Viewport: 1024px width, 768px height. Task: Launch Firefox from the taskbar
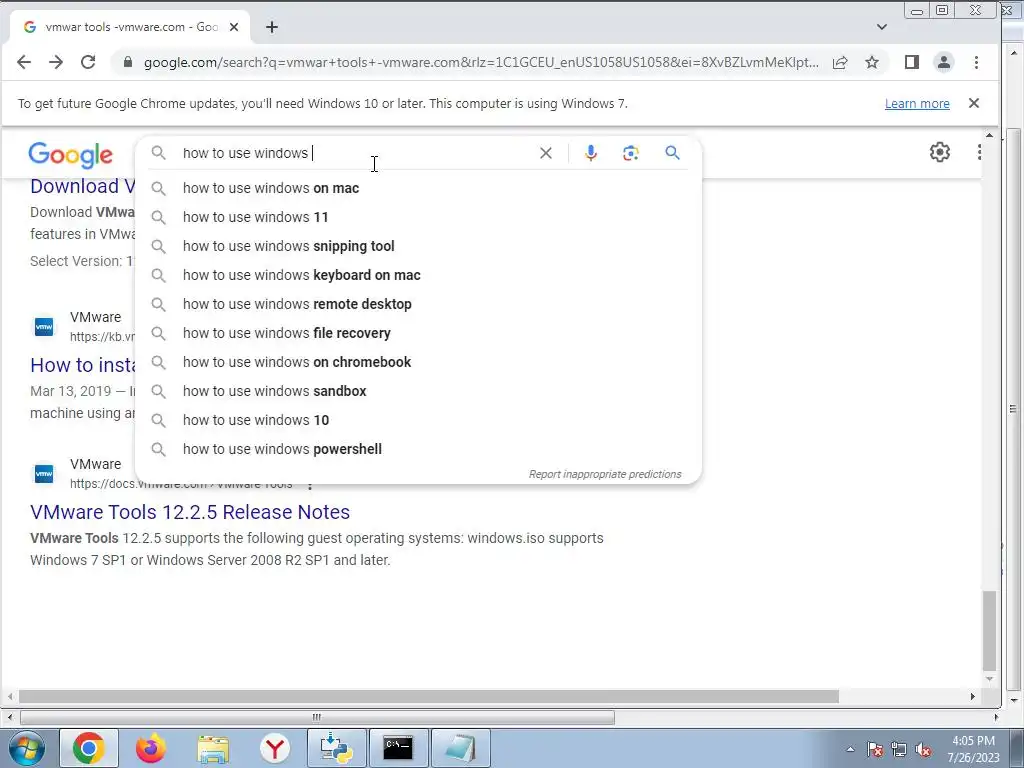pos(150,748)
